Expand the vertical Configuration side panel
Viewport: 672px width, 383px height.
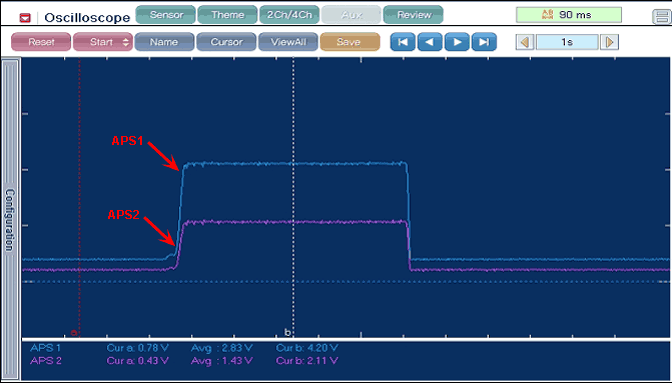point(10,219)
